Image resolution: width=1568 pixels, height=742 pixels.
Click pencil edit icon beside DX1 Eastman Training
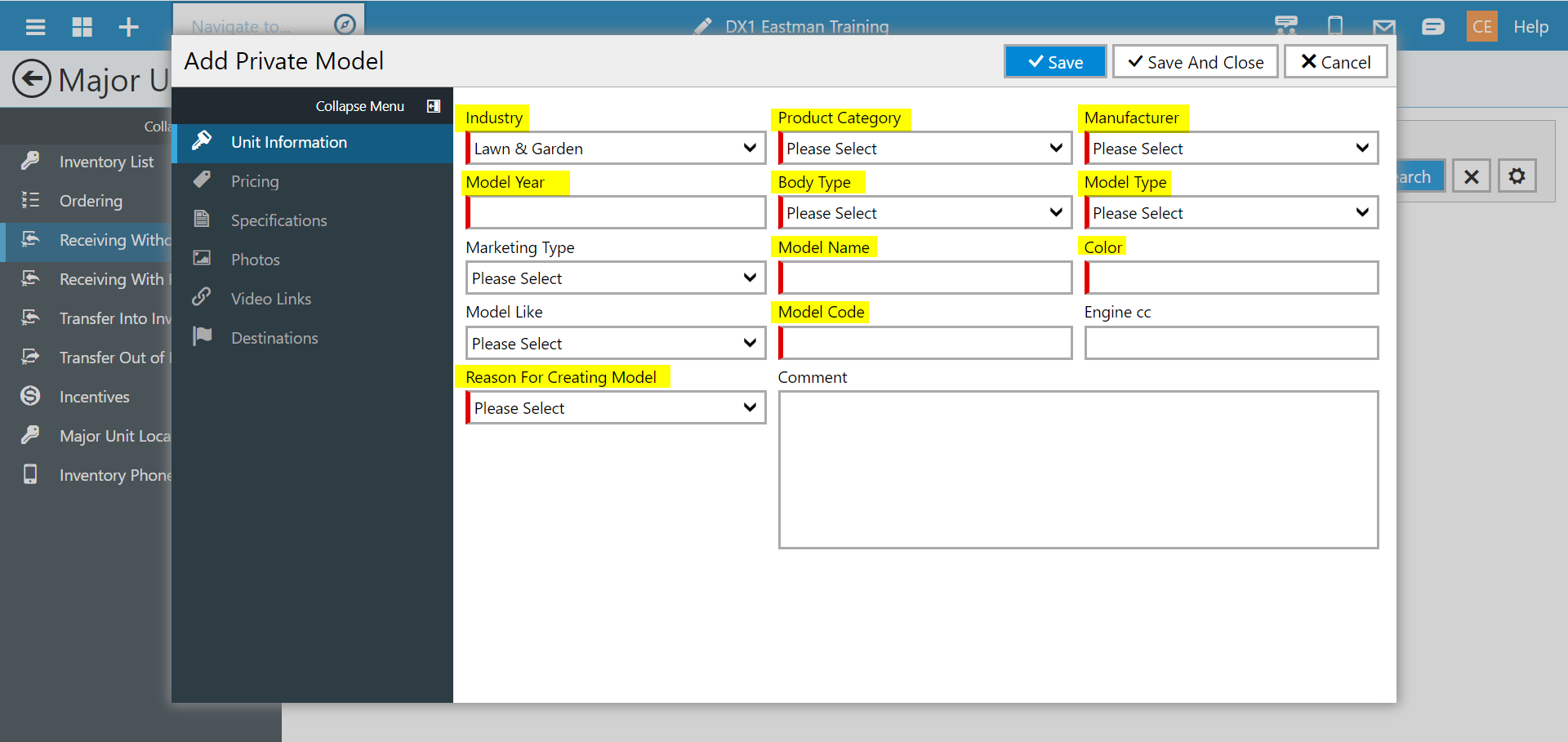coord(702,26)
